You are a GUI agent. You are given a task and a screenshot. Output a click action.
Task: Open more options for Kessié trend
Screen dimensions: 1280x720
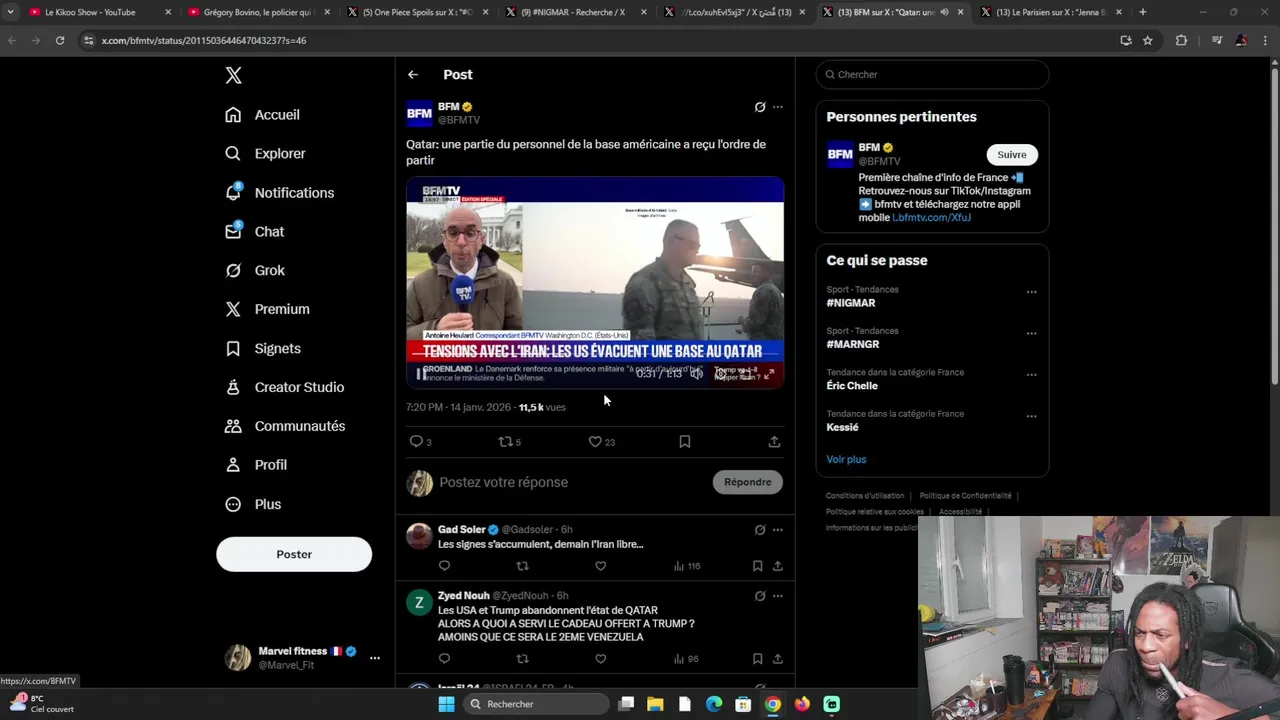pyautogui.click(x=1032, y=416)
